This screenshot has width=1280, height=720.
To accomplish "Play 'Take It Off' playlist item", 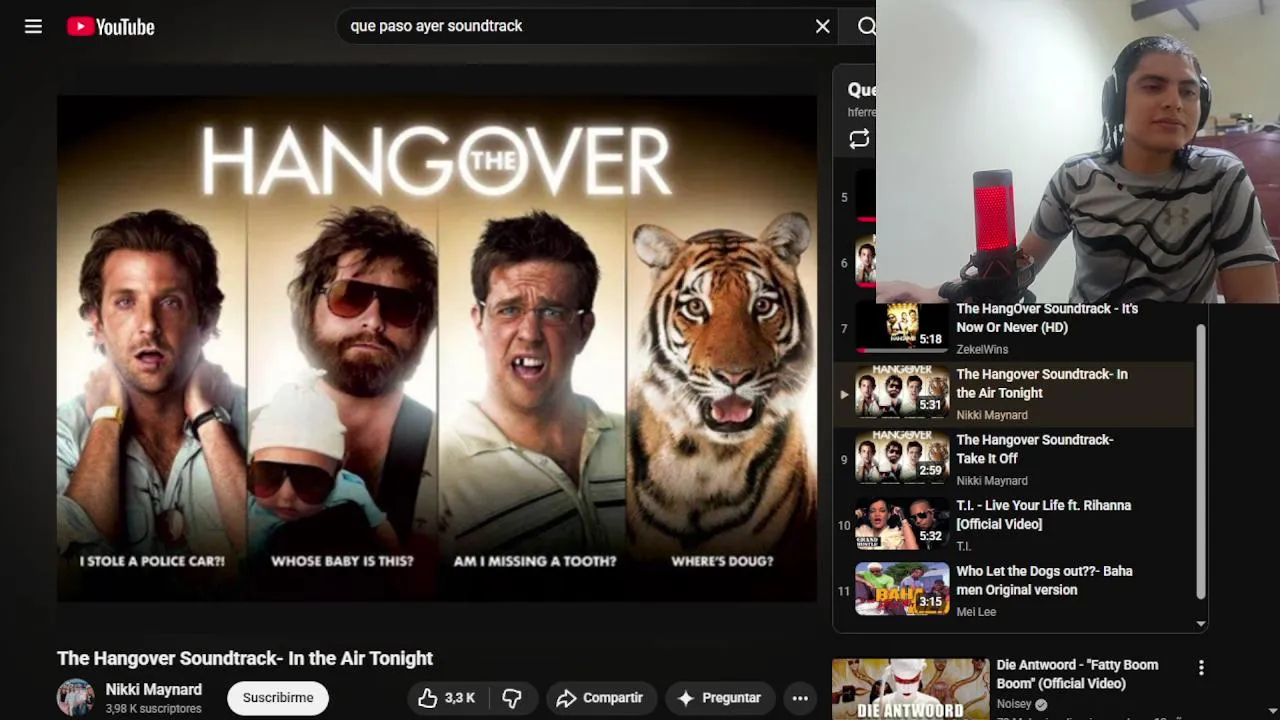I will 1034,449.
